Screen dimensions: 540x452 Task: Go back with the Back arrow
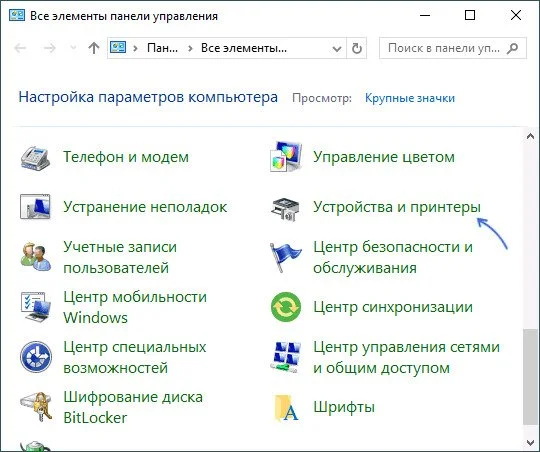(x=21, y=48)
